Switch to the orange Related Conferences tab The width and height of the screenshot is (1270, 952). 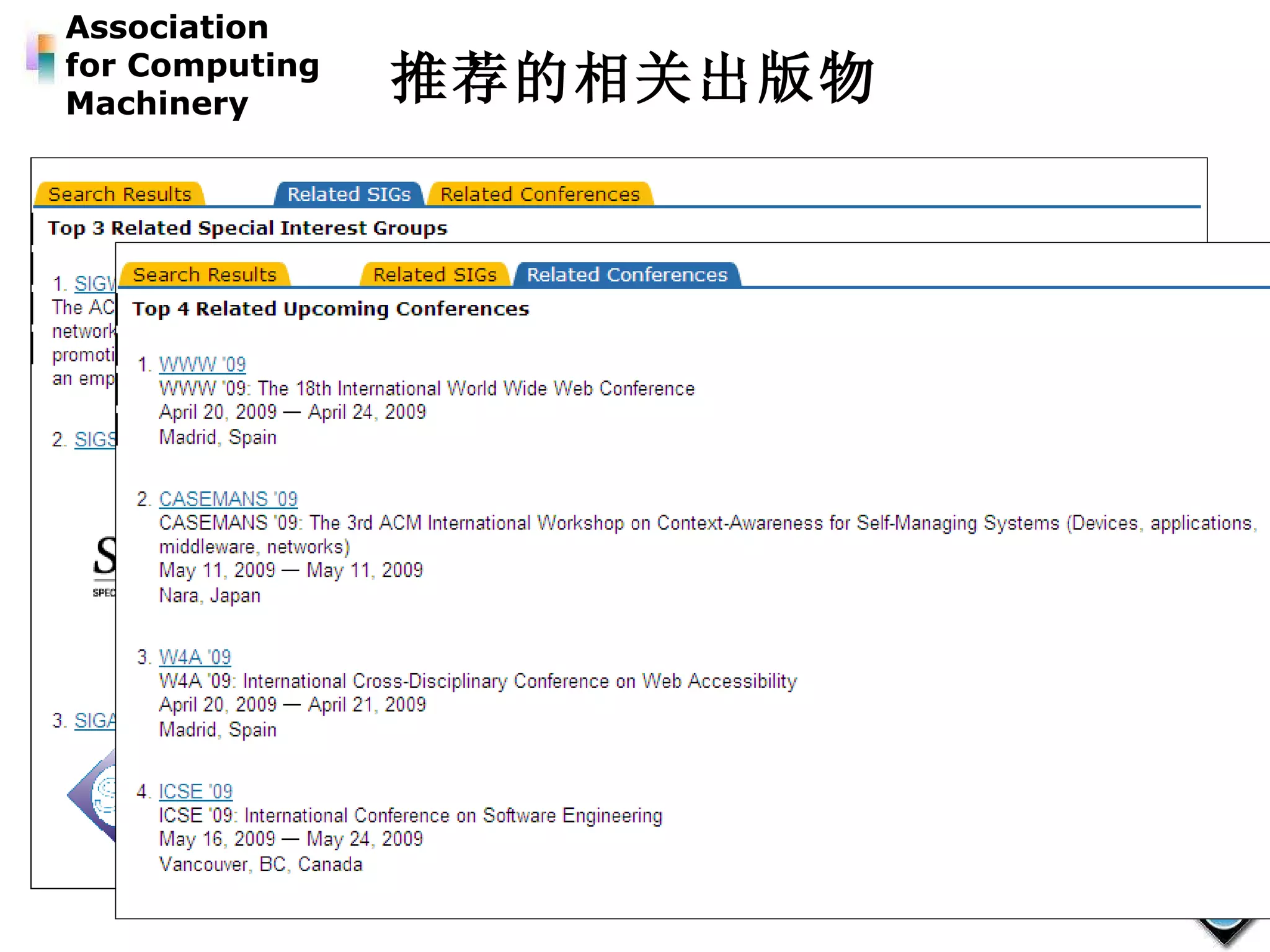click(540, 194)
